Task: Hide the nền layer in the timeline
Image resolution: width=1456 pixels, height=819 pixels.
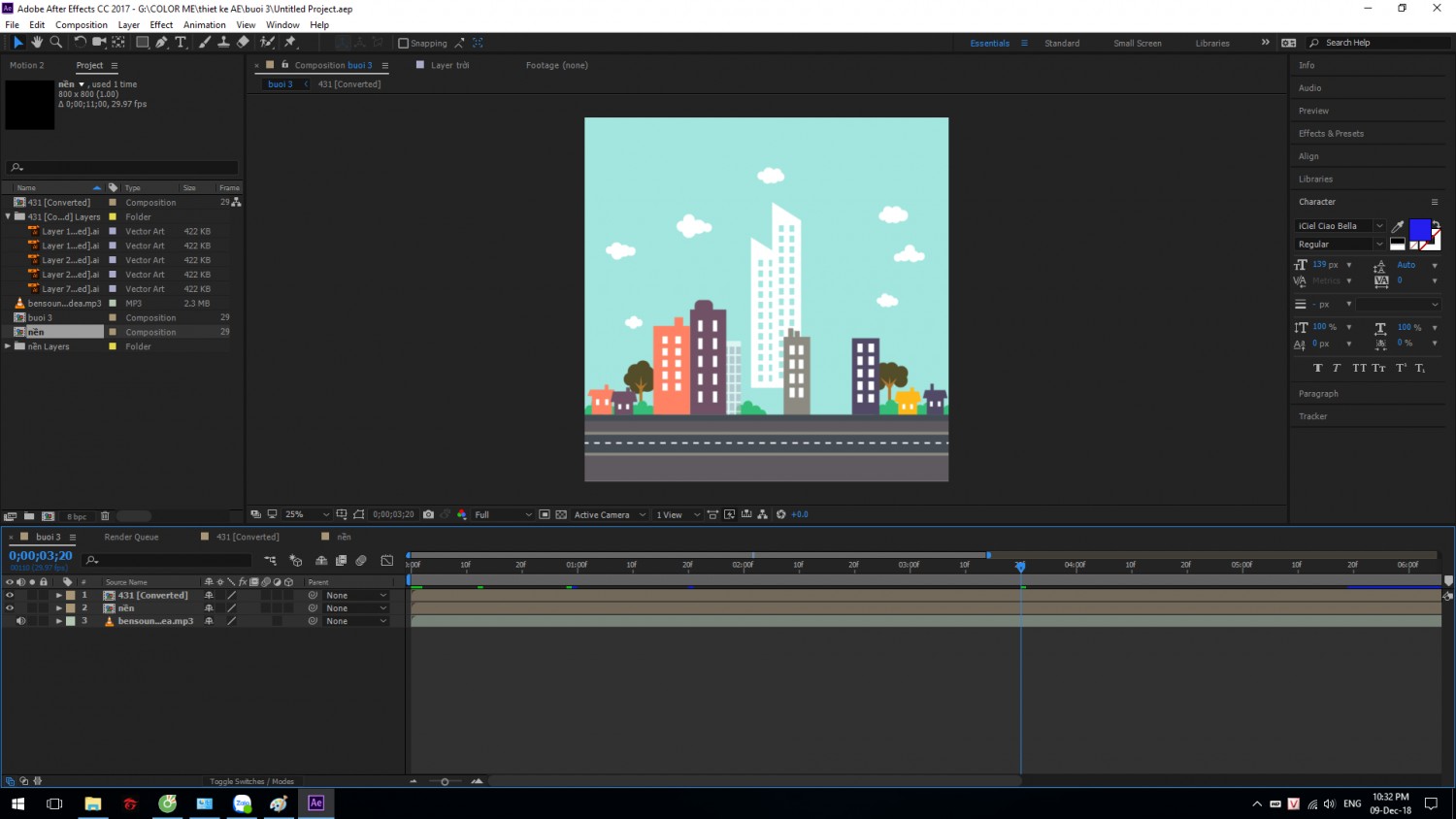Action: [10, 608]
